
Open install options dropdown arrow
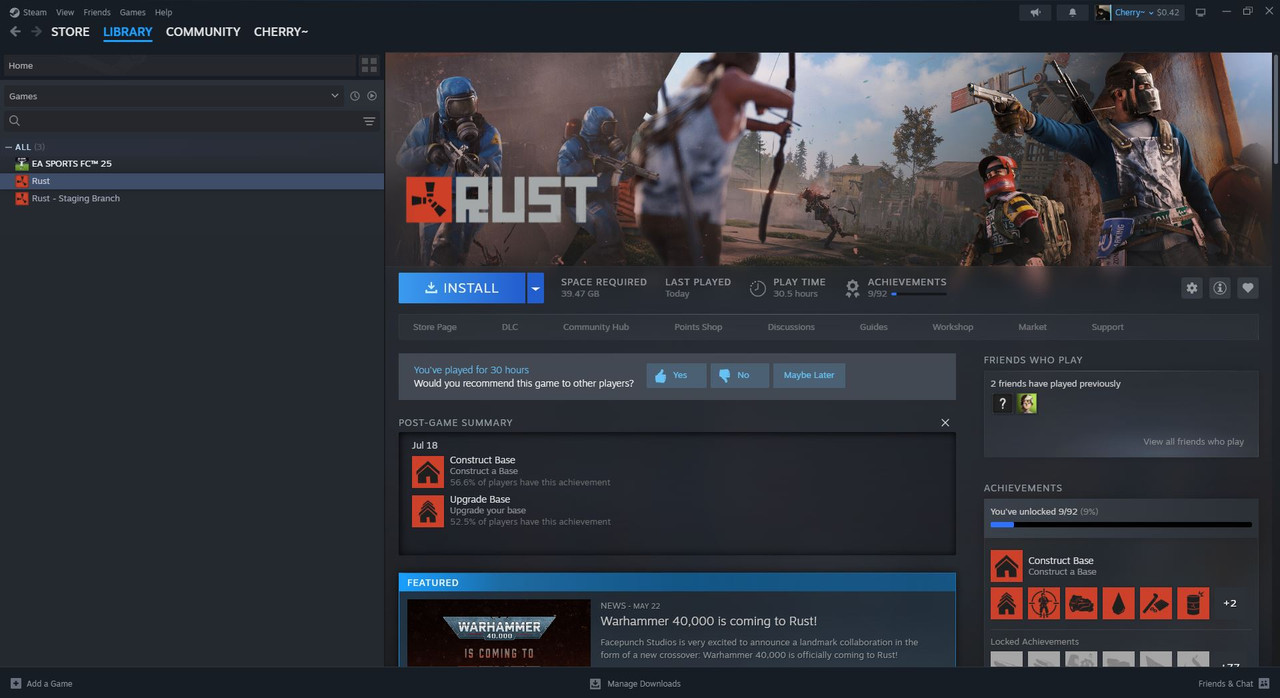[535, 288]
